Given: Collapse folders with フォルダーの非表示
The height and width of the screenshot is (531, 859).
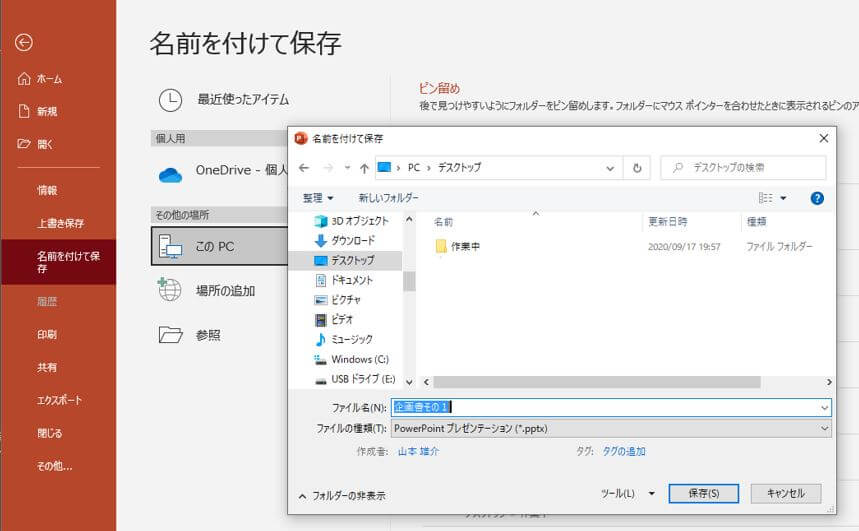Looking at the screenshot, I should coord(342,495).
